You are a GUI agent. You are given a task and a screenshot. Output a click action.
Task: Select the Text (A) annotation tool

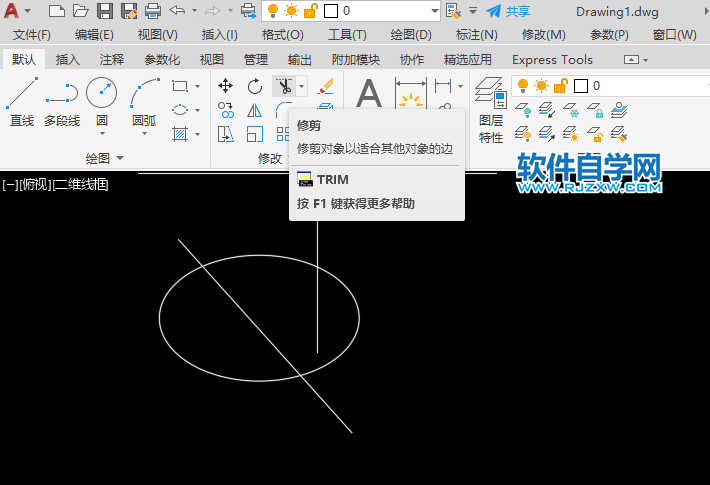(370, 96)
